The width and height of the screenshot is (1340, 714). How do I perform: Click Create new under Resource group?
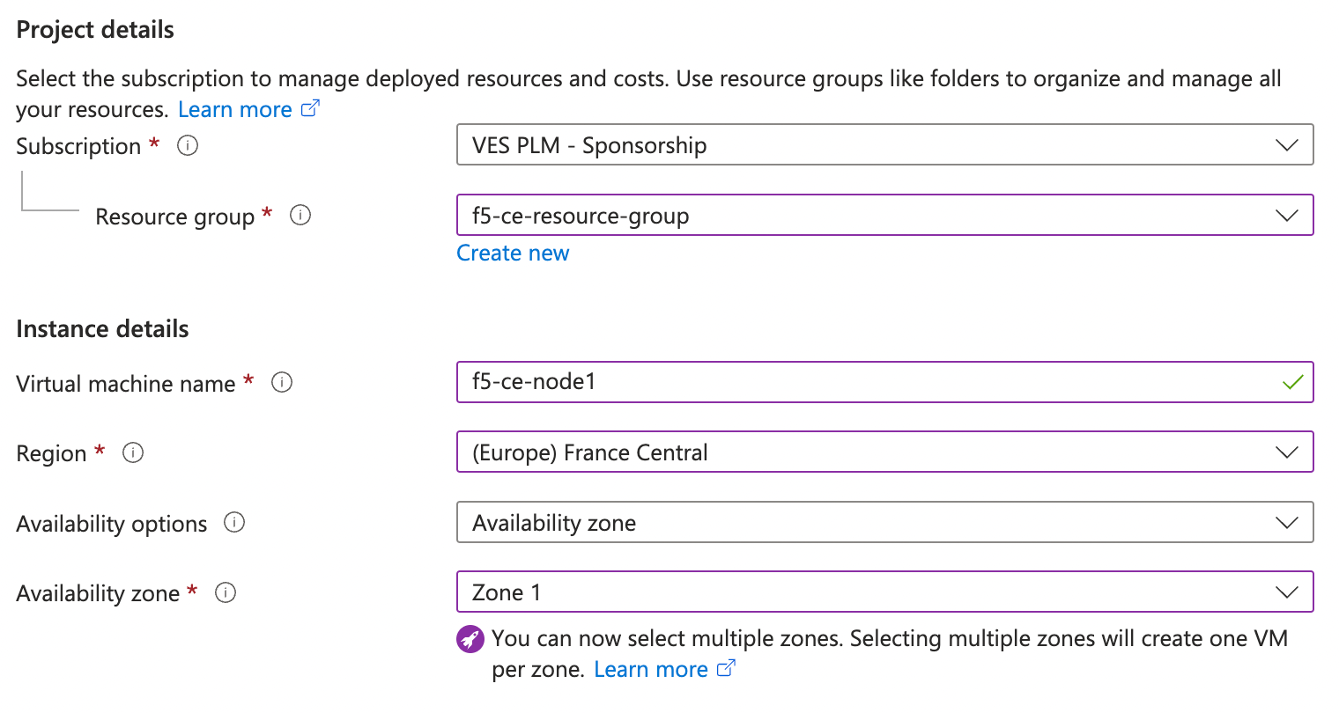point(513,253)
